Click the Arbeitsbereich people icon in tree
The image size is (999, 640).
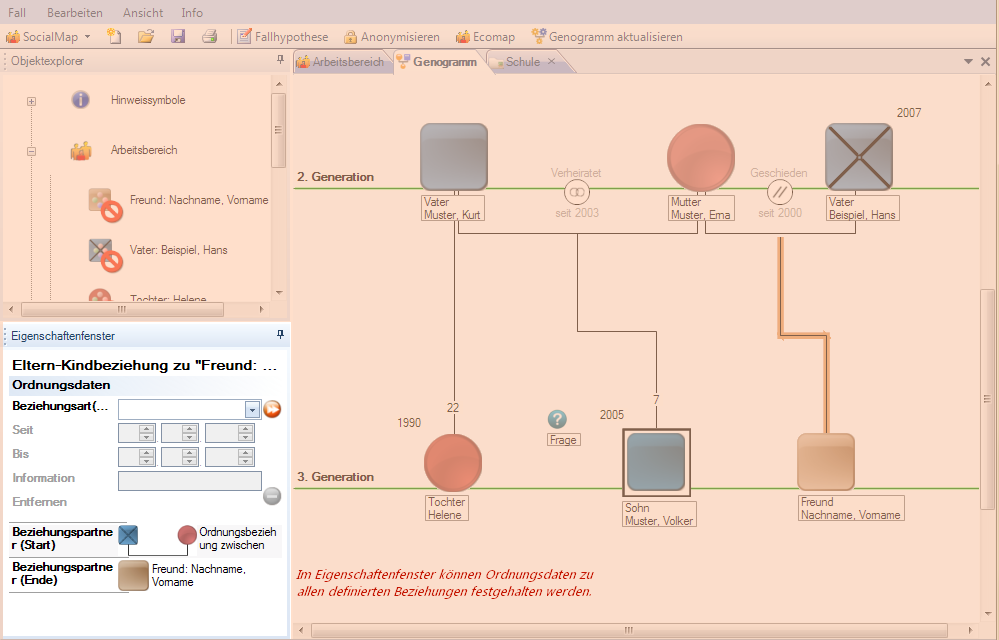pos(81,150)
